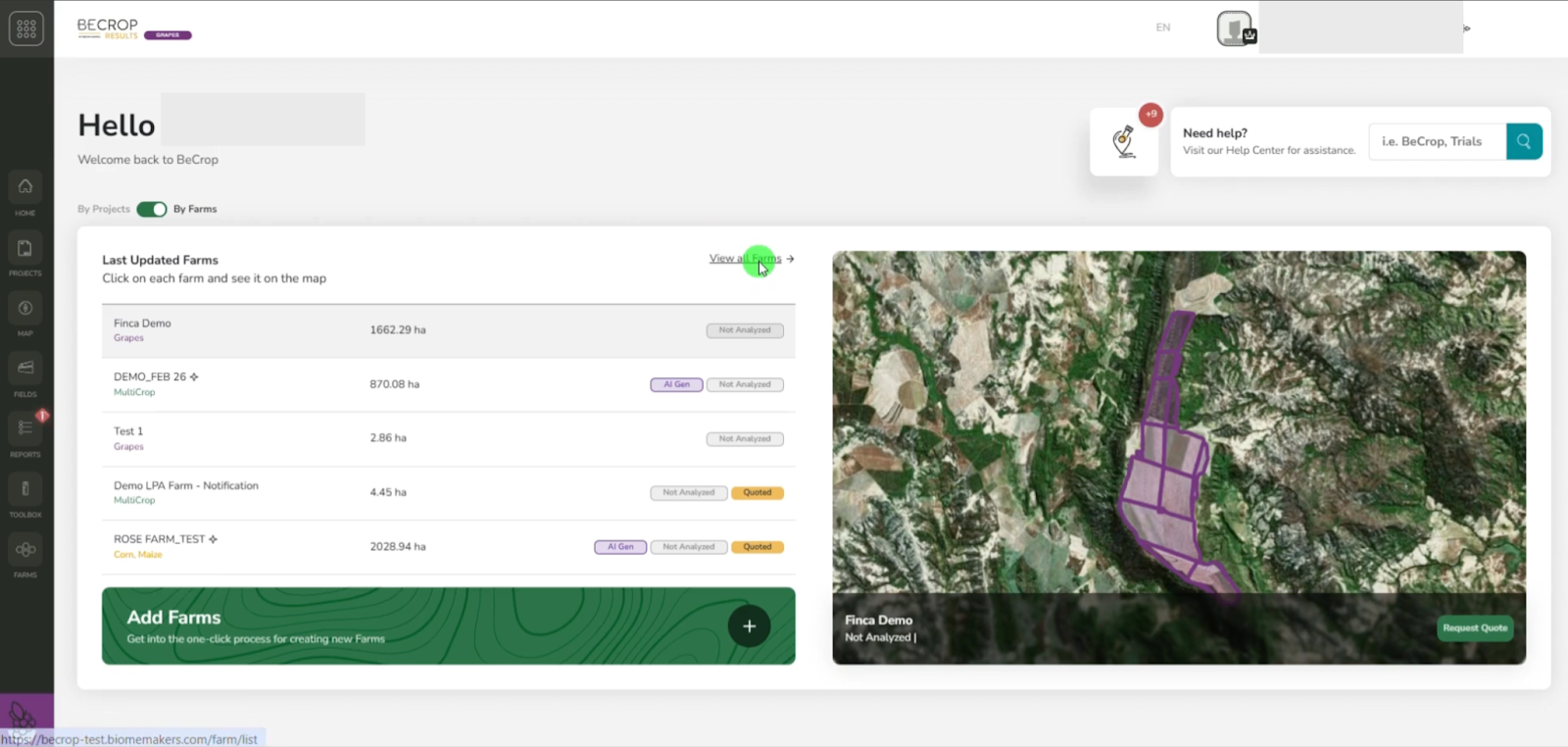Click the View all Farms link
1568x747 pixels.
coord(746,259)
